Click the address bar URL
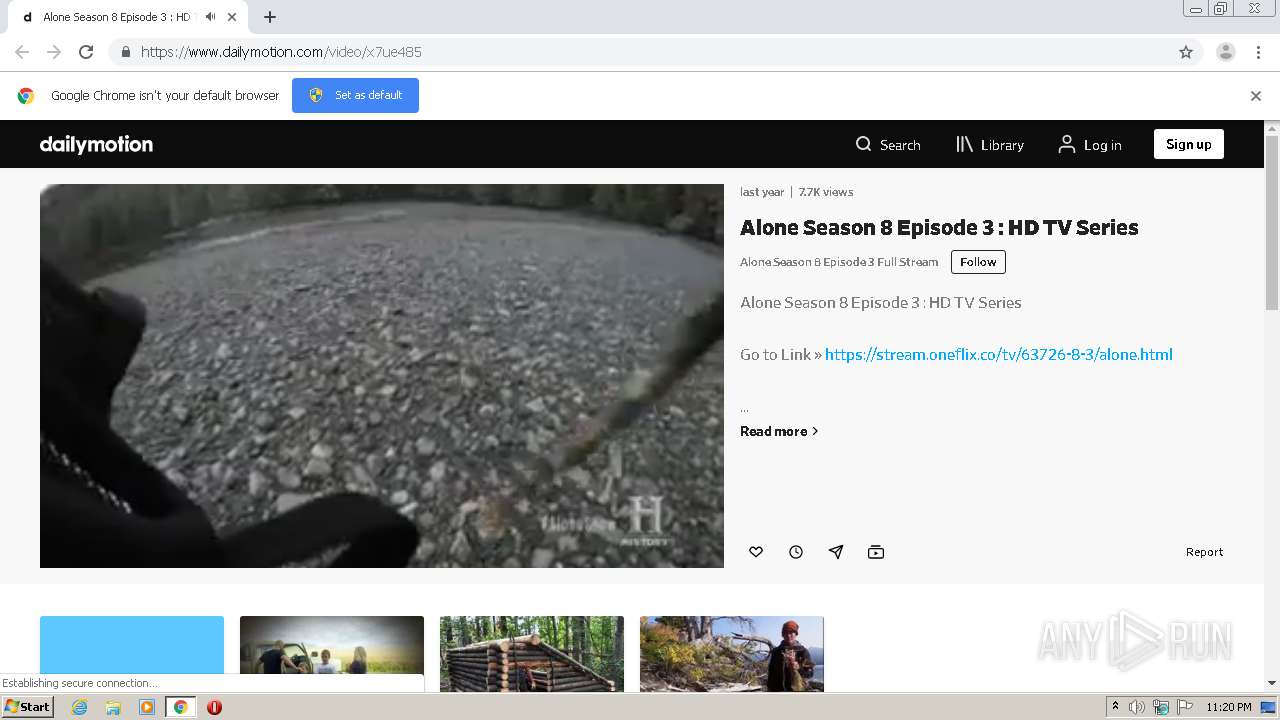Image resolution: width=1280 pixels, height=720 pixels. 281,52
